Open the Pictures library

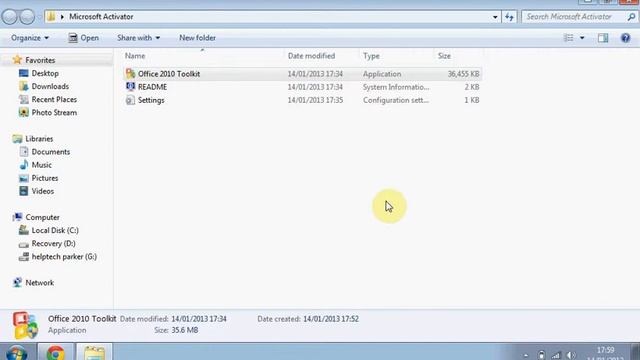(x=44, y=178)
